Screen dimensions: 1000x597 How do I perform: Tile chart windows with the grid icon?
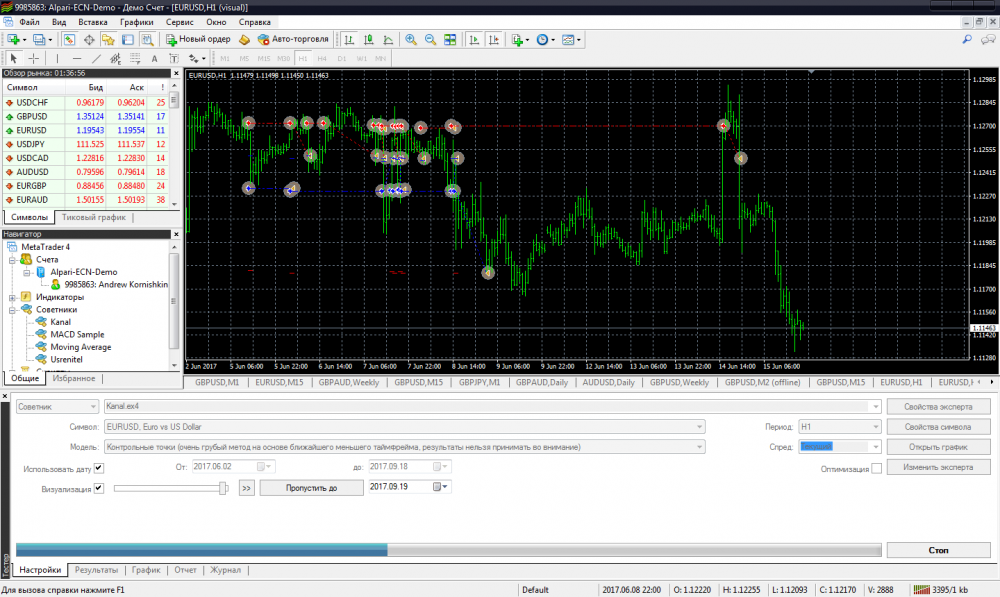tap(450, 40)
